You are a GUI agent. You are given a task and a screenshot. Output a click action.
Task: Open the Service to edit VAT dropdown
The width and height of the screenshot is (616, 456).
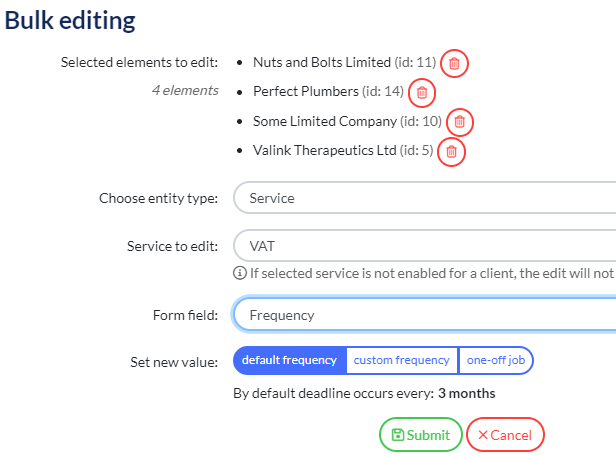pos(425,246)
